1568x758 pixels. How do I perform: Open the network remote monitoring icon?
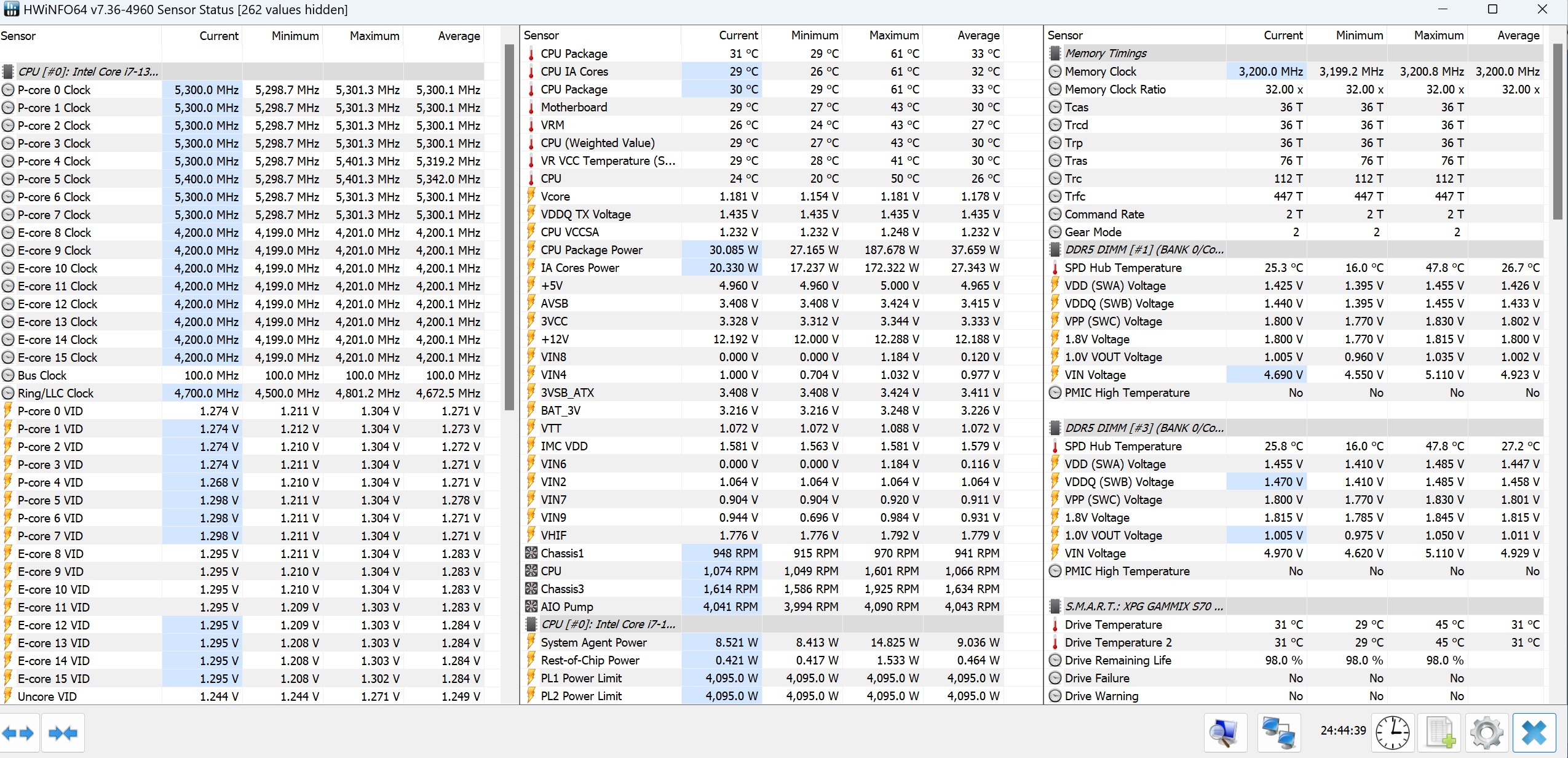[1279, 733]
